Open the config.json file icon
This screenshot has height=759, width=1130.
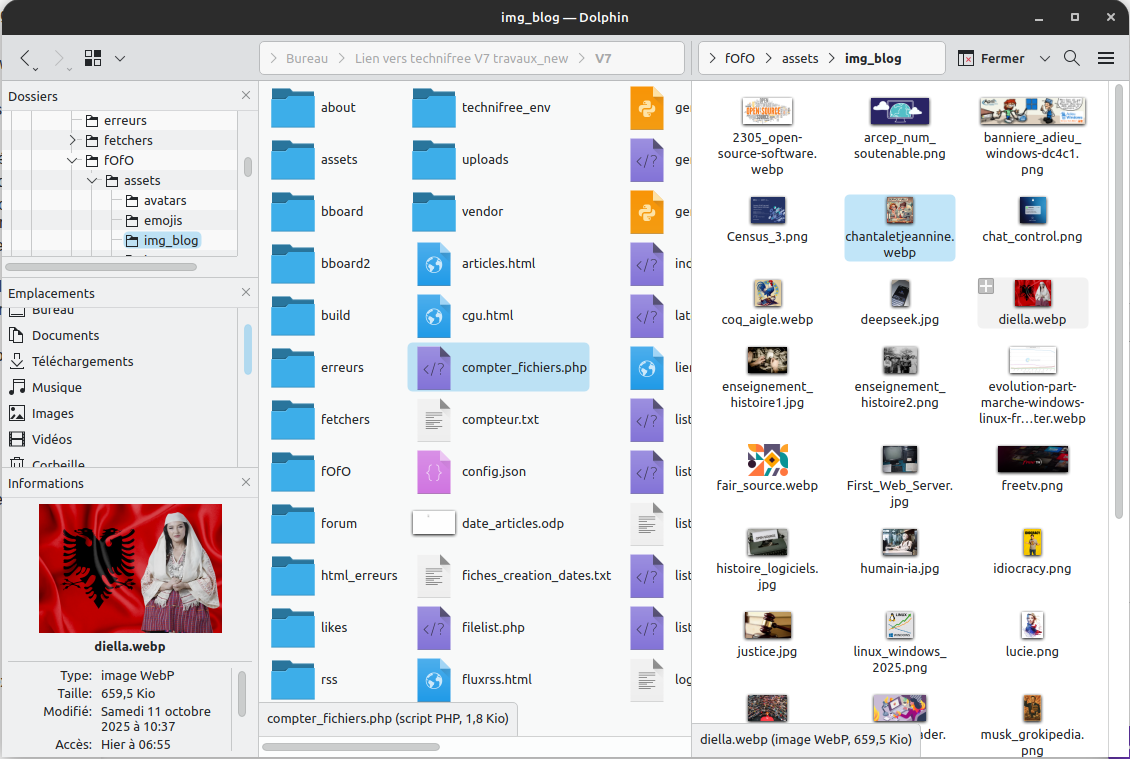[433, 471]
